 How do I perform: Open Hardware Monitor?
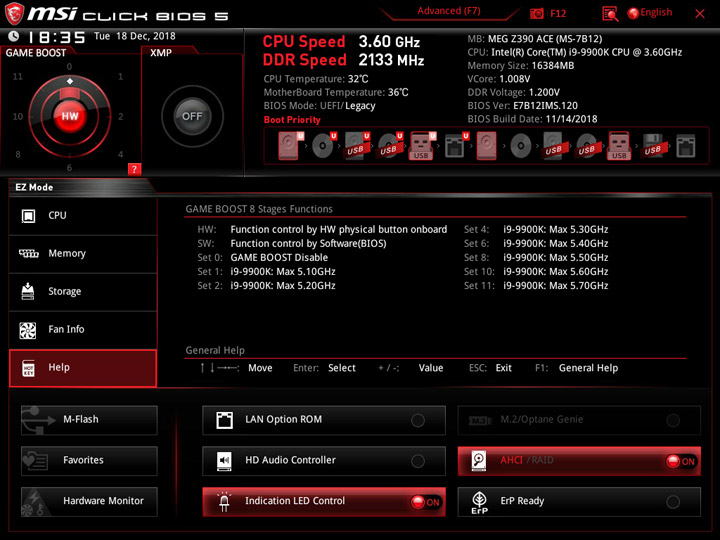[x=89, y=501]
